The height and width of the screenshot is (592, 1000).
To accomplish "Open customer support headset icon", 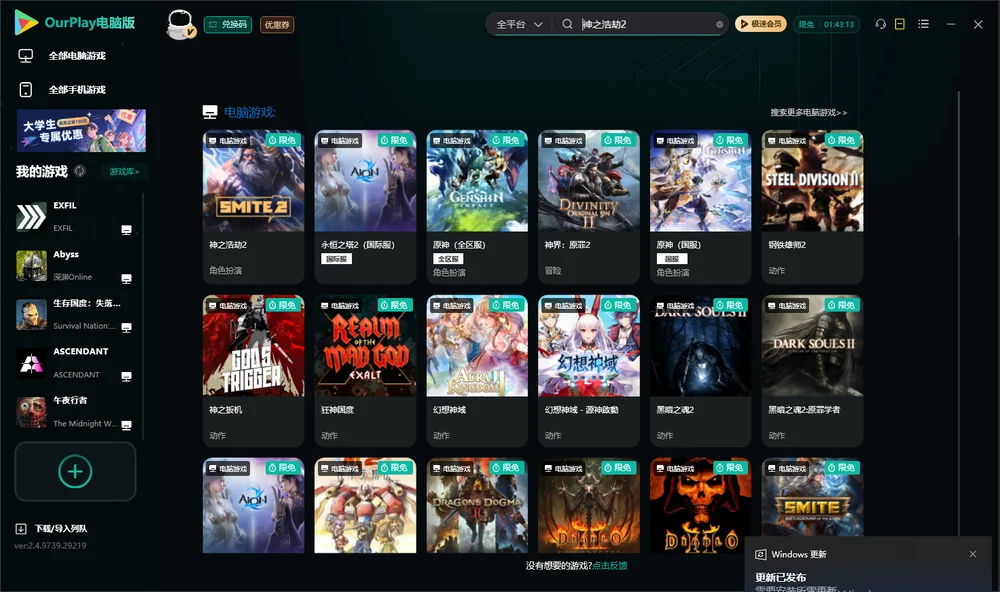I will click(881, 24).
